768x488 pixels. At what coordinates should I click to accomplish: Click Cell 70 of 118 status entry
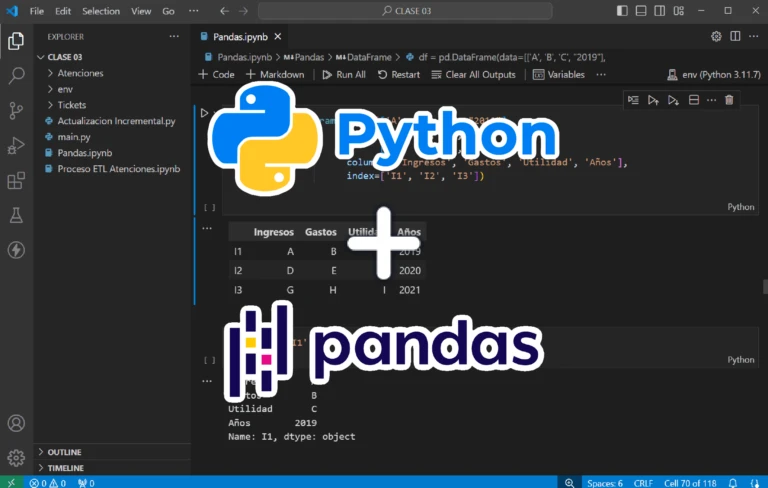point(690,483)
